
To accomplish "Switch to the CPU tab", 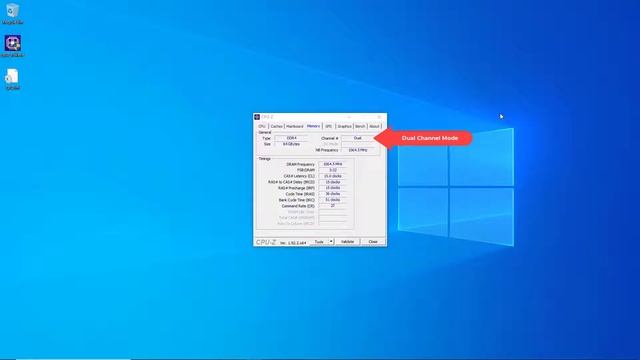I will pos(262,127).
